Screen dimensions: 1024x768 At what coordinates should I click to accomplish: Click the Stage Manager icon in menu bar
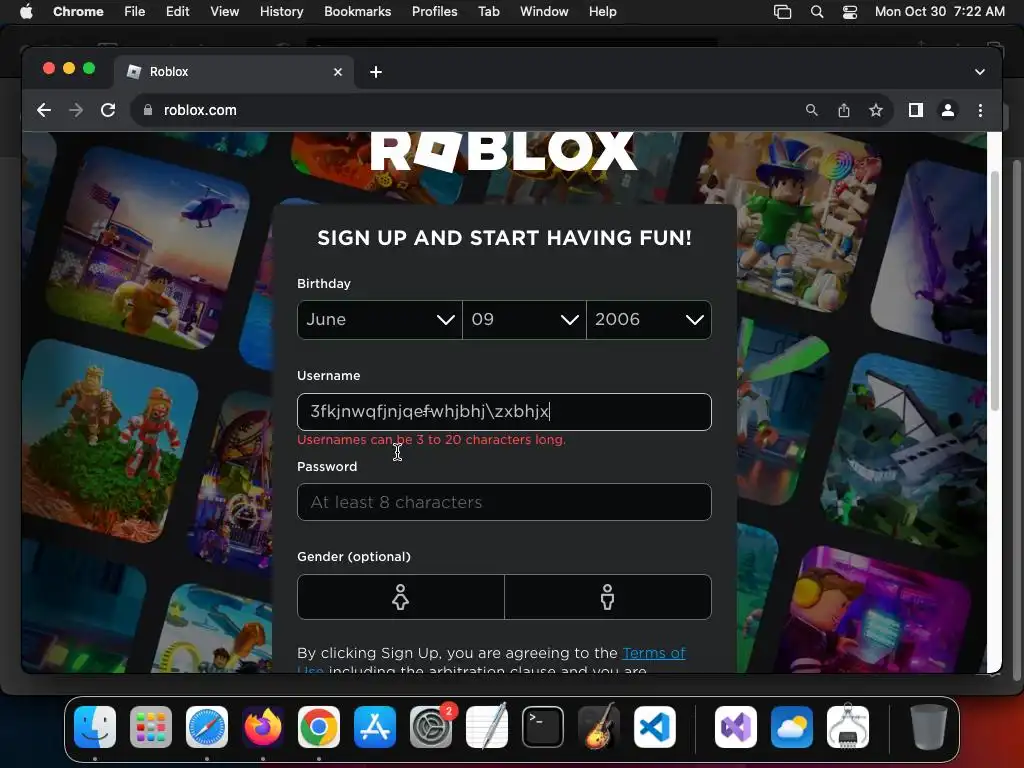click(x=782, y=12)
